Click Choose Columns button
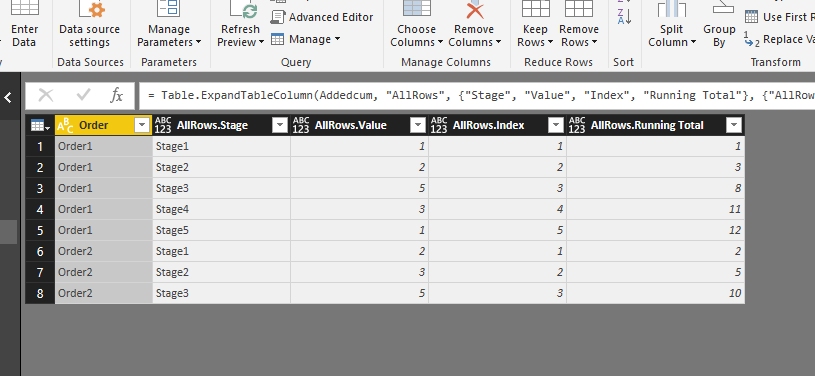The height and width of the screenshot is (376, 815). [416, 25]
